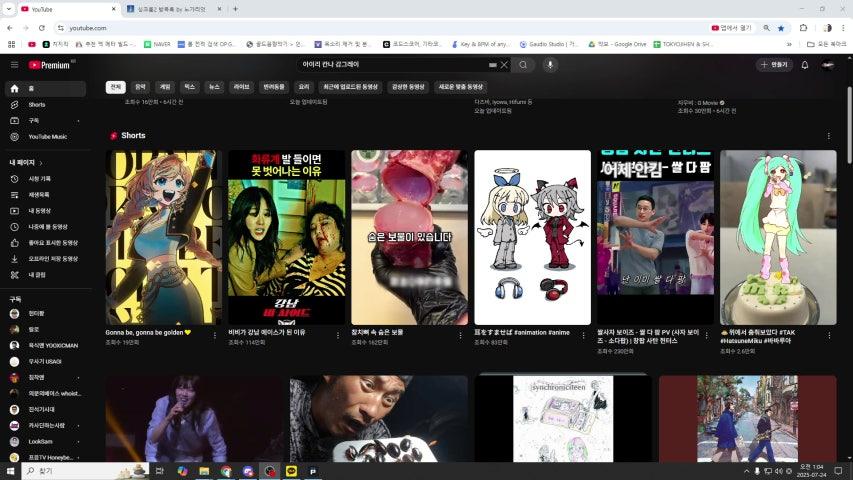This screenshot has width=853, height=480.
Task: Open options for the #HatsuneMiku short
Action: (x=830, y=336)
